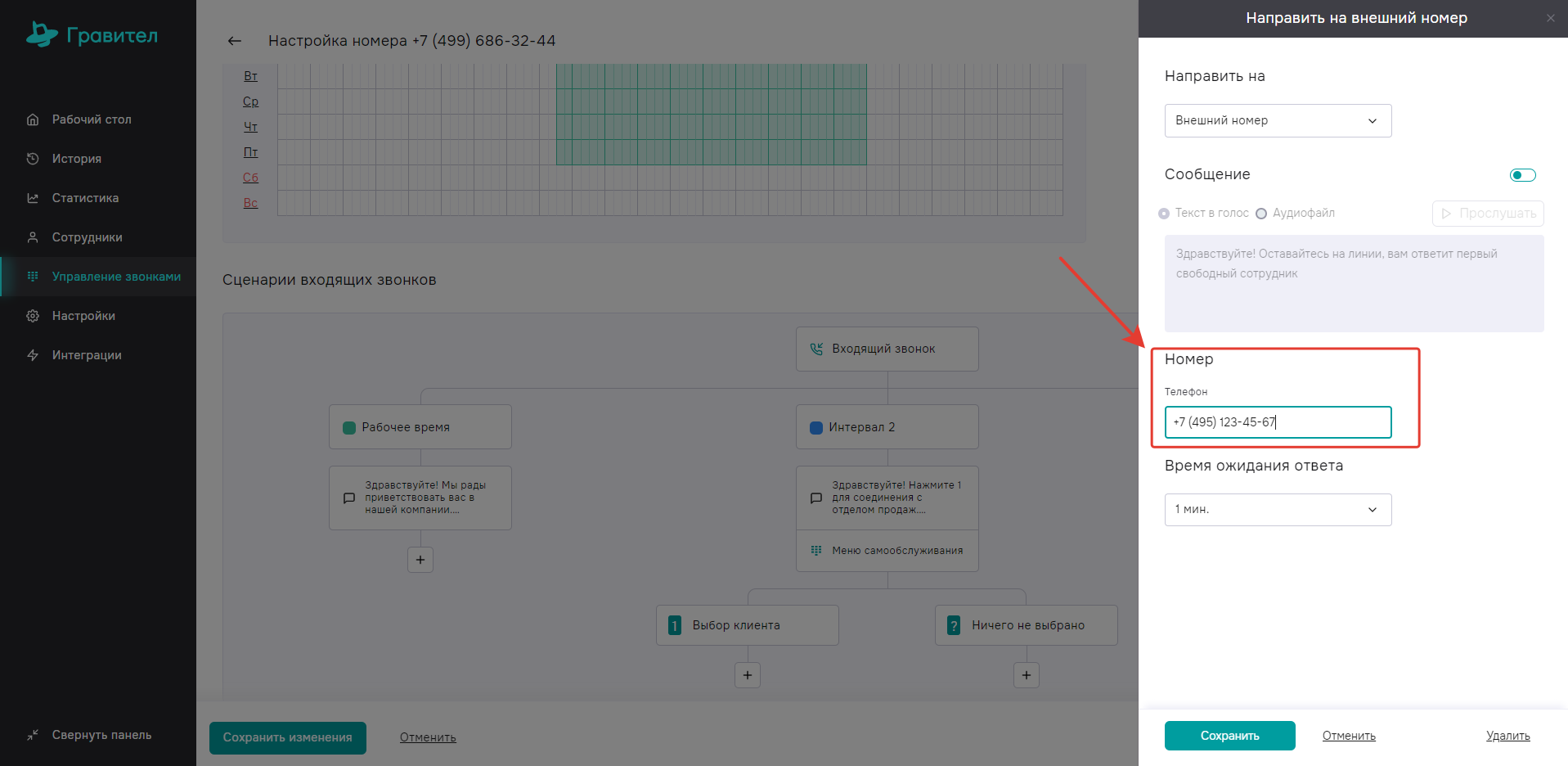This screenshot has height=766, width=1568.
Task: Add step under Выбор клиента node
Action: tap(748, 675)
